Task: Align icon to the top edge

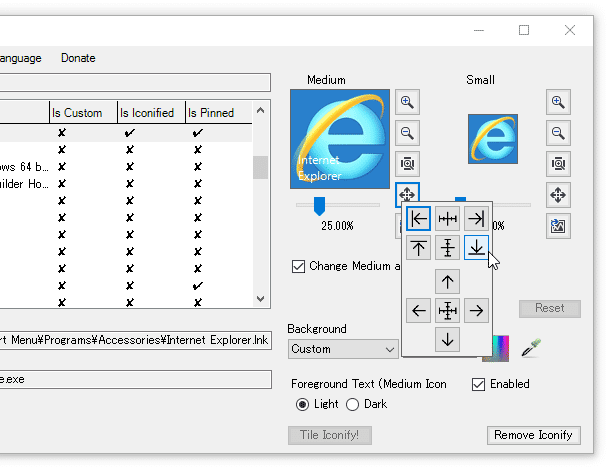Action: (418, 247)
